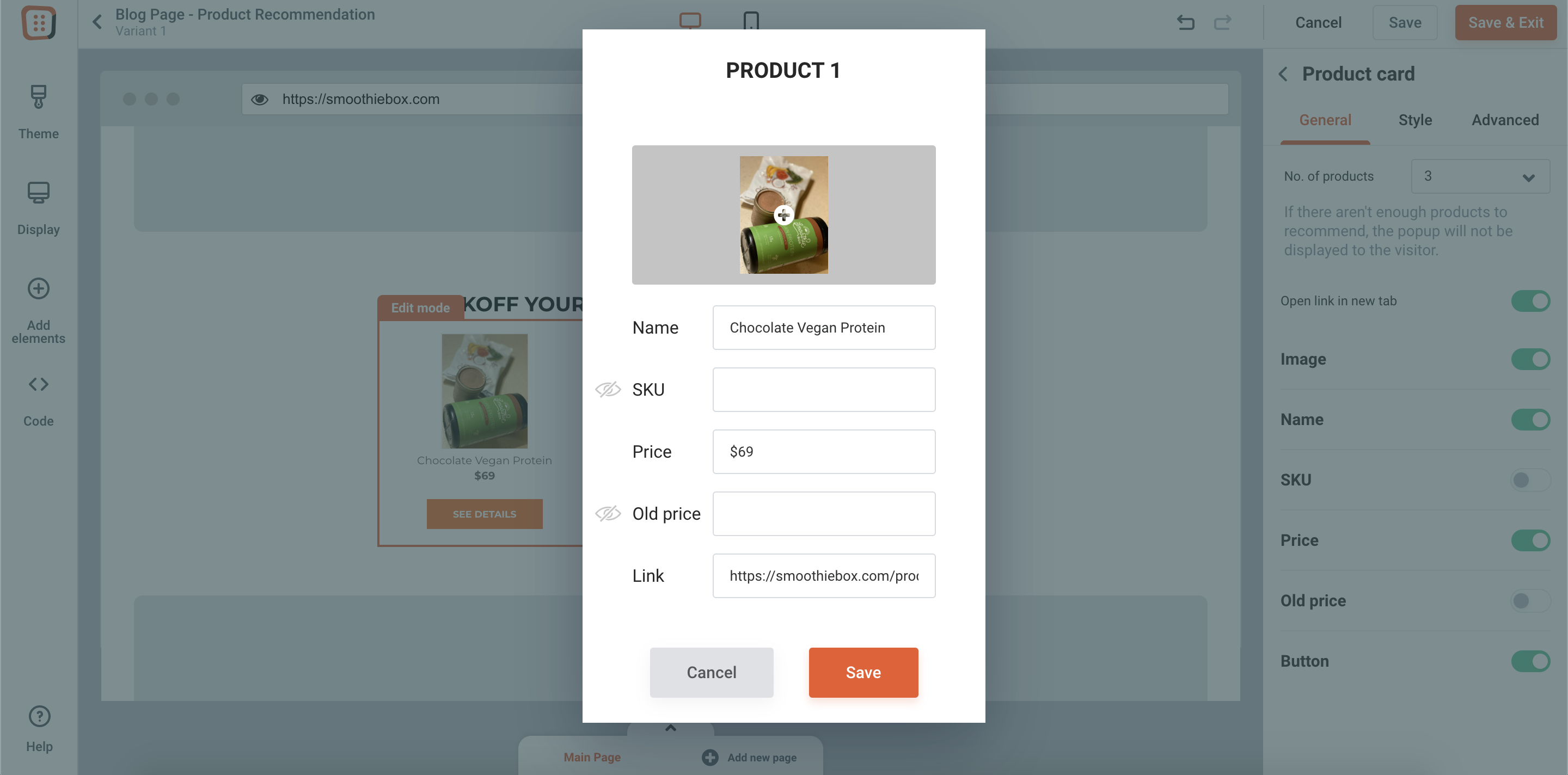Click the undo arrow icon

point(1186,22)
